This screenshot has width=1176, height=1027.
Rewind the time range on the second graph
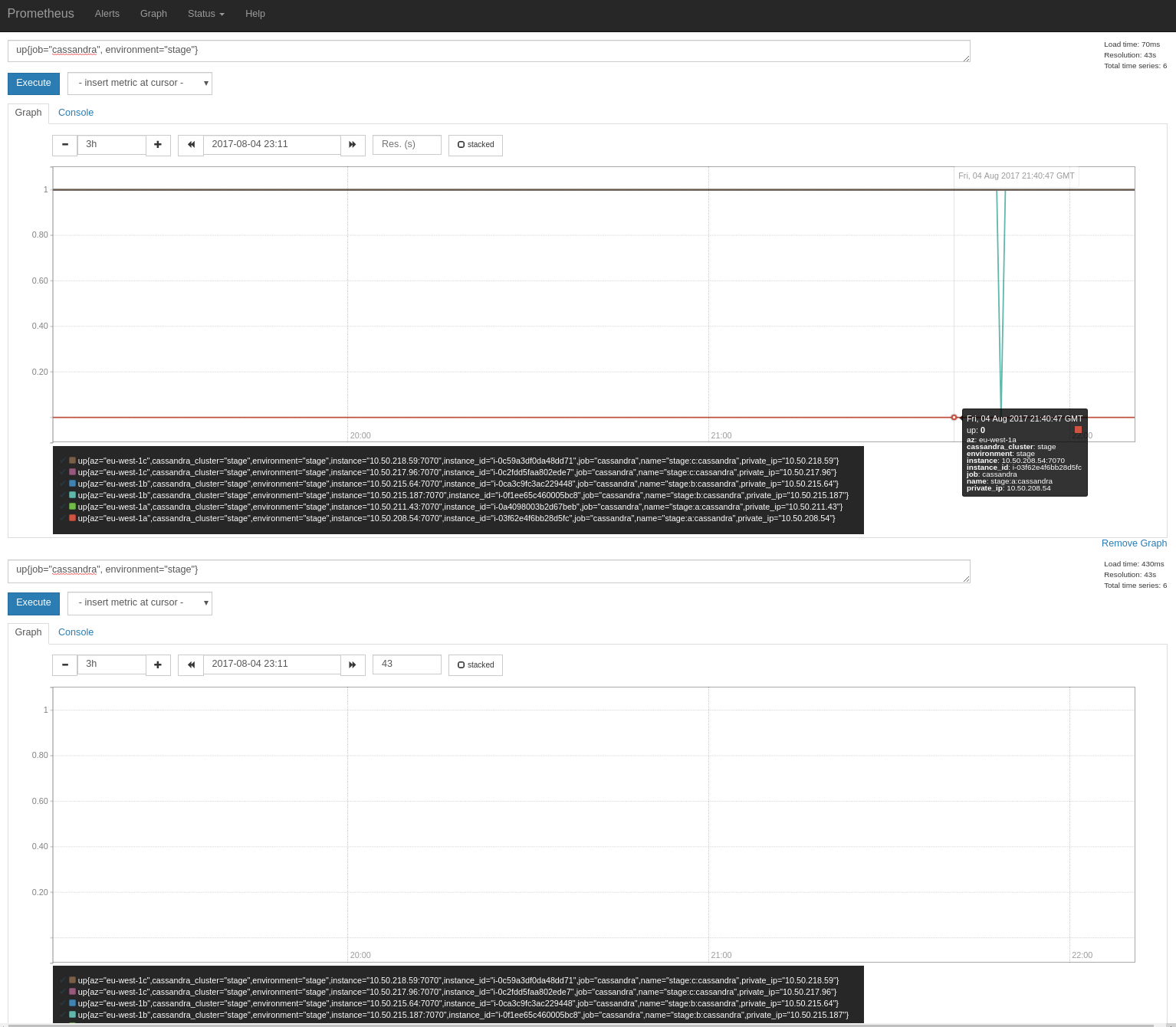coord(190,664)
